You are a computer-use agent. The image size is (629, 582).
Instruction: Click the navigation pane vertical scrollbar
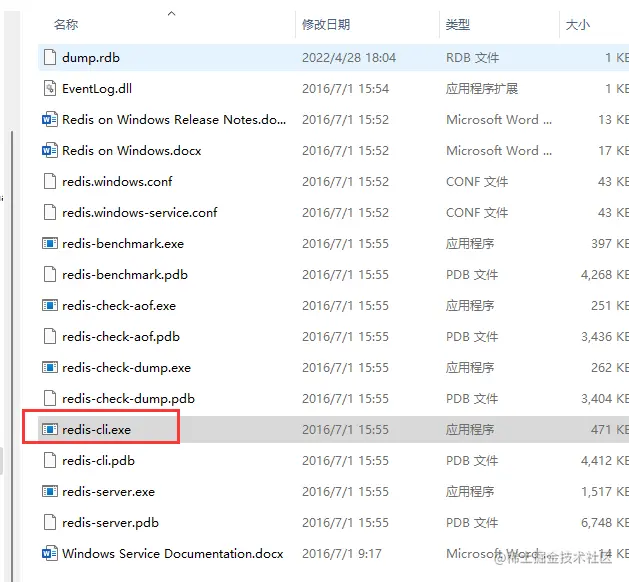tap(12, 356)
